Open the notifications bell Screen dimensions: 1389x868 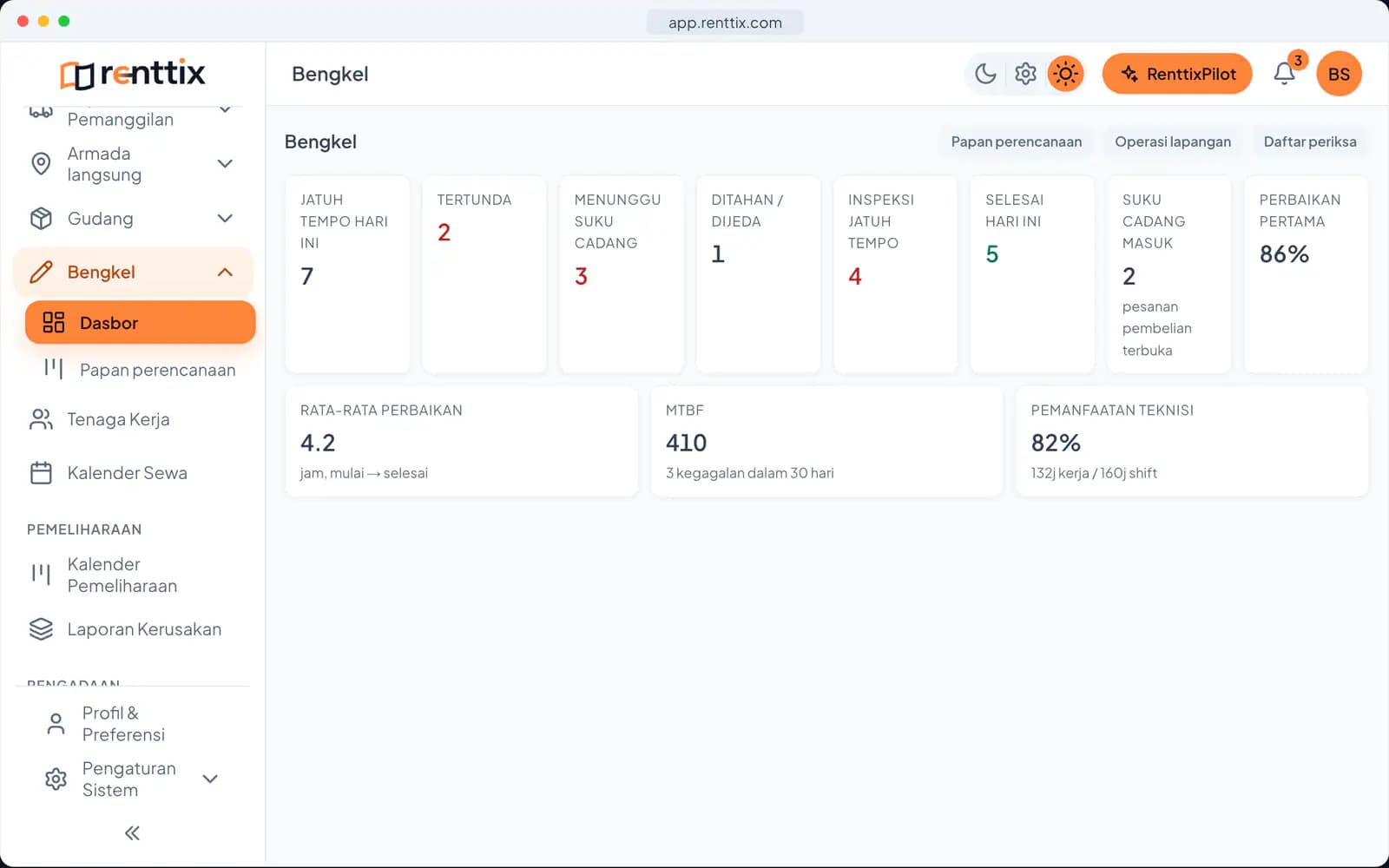[1285, 74]
